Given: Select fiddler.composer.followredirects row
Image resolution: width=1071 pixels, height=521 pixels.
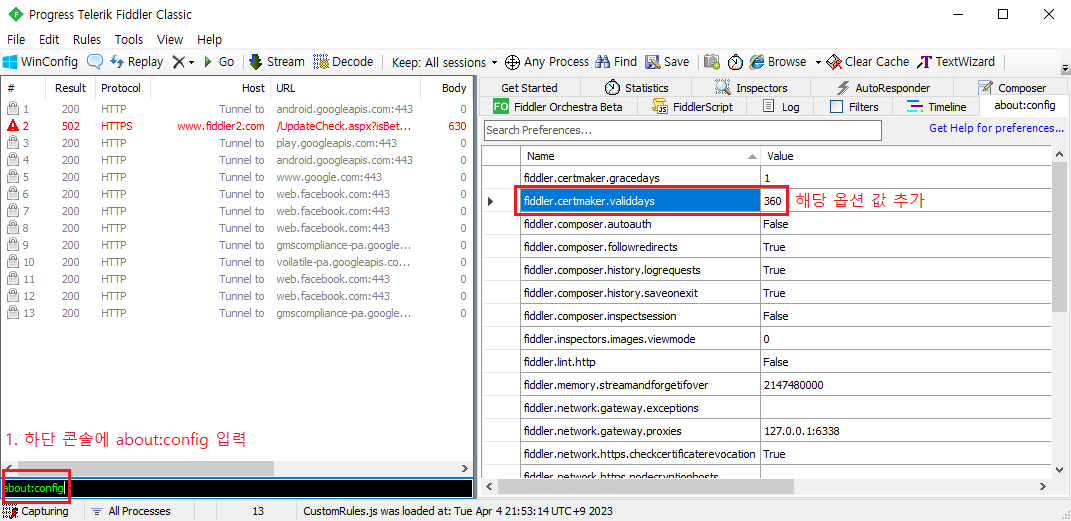Looking at the screenshot, I should point(766,247).
